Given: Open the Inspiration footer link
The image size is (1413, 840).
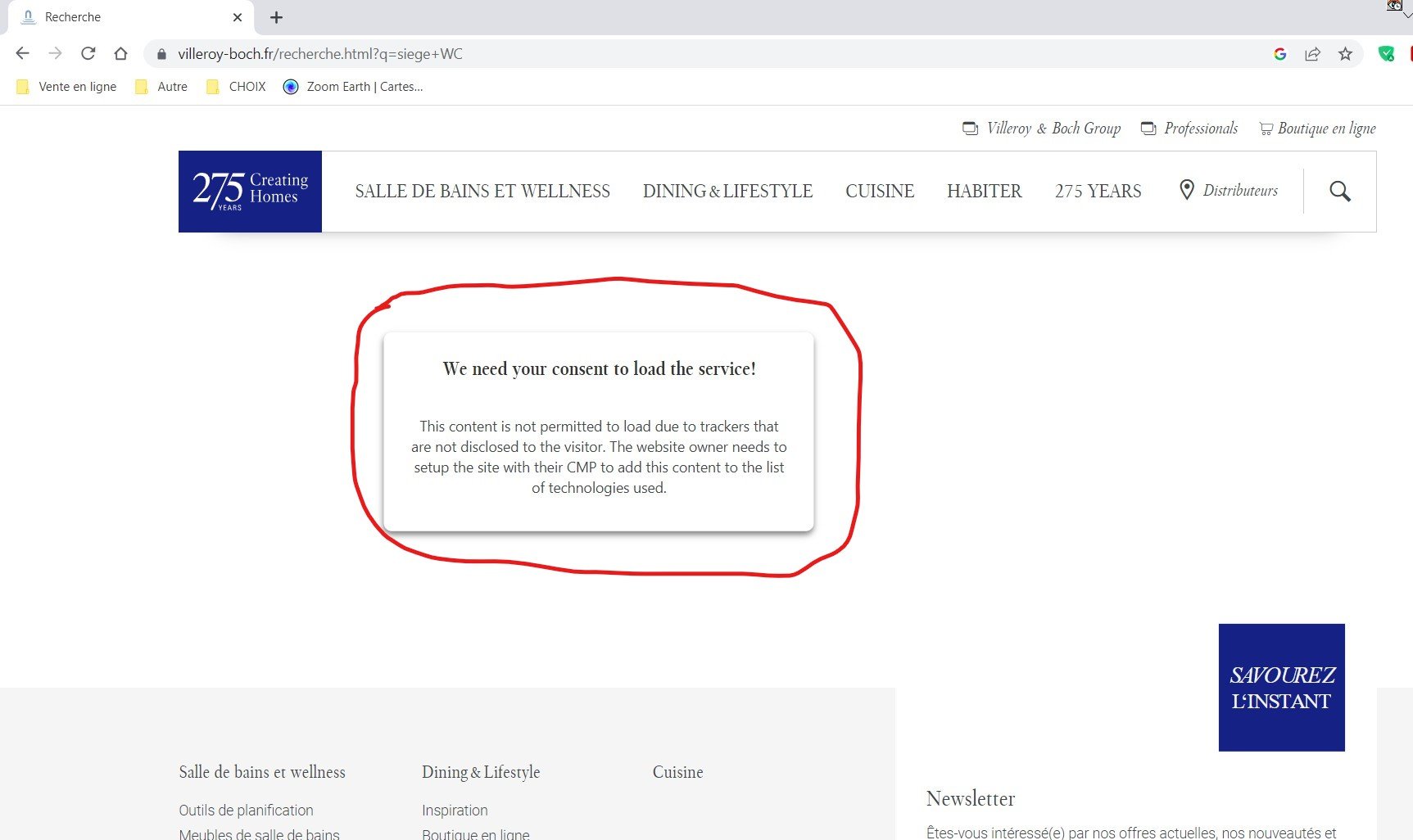Looking at the screenshot, I should (455, 810).
